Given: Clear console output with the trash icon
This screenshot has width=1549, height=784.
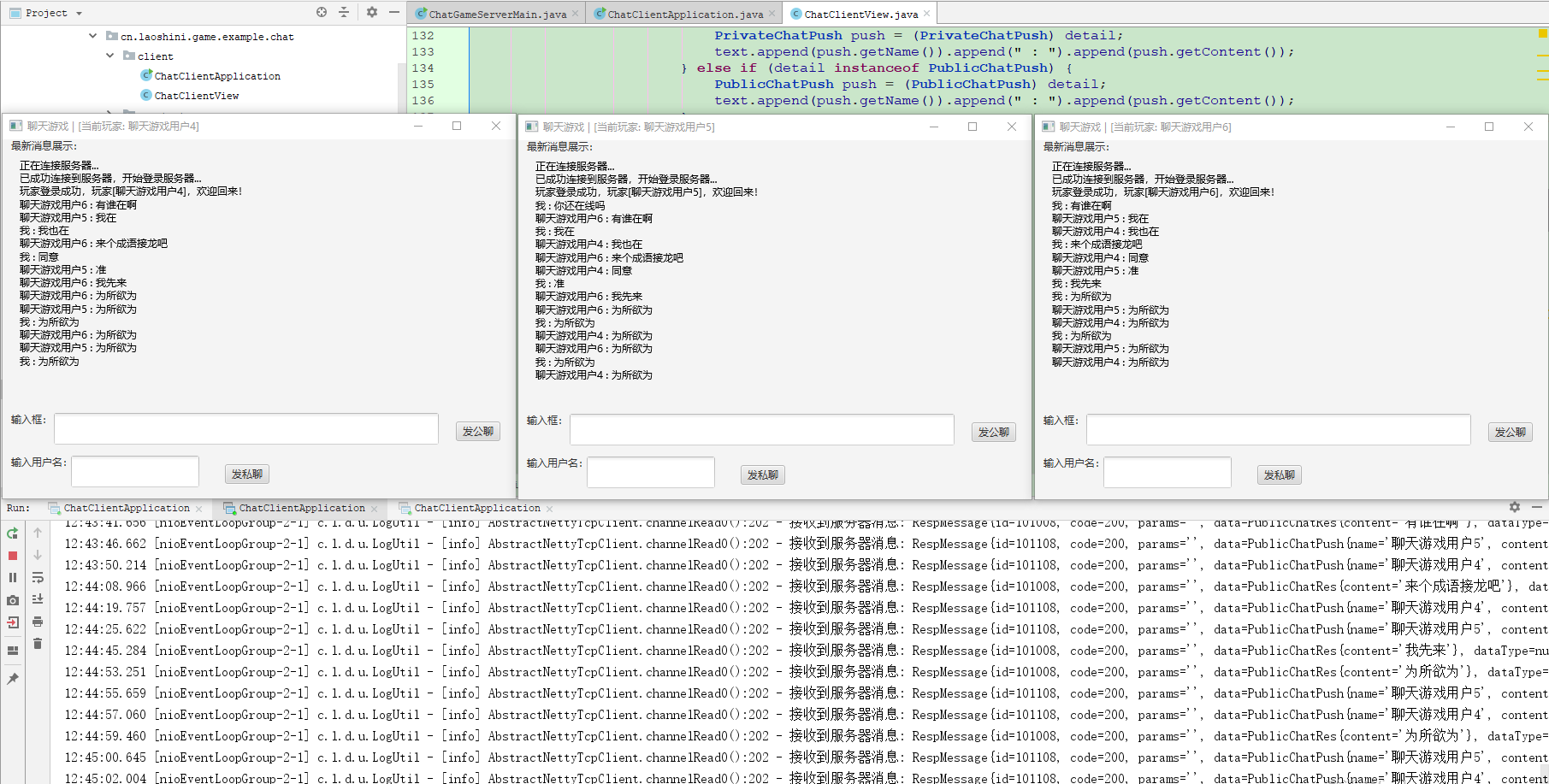Looking at the screenshot, I should 38,643.
